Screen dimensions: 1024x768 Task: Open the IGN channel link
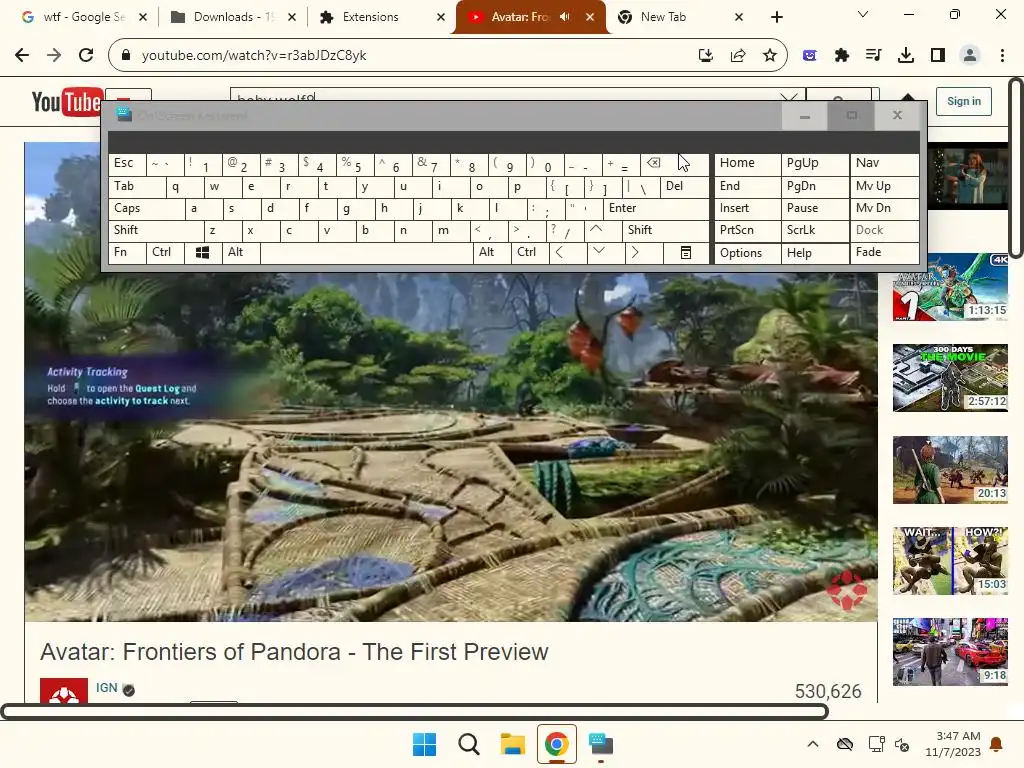click(x=106, y=688)
